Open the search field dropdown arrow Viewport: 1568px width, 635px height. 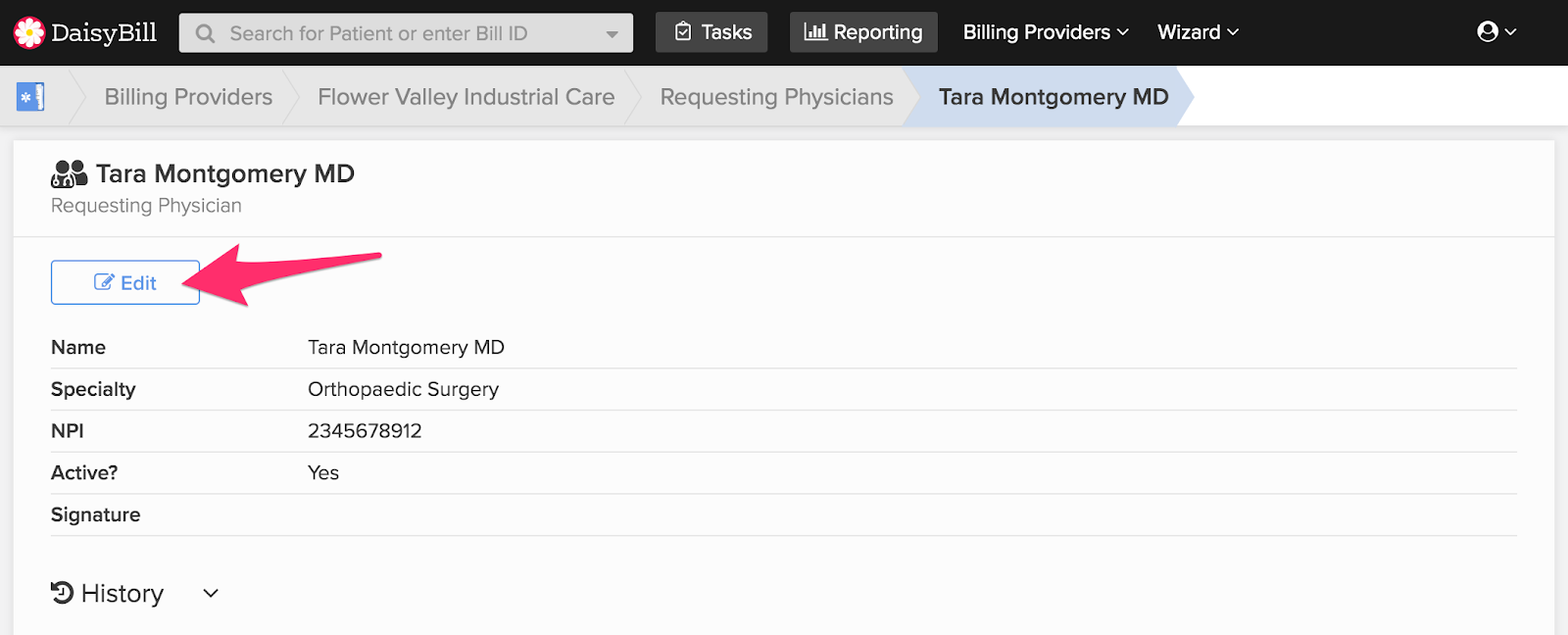612,34
